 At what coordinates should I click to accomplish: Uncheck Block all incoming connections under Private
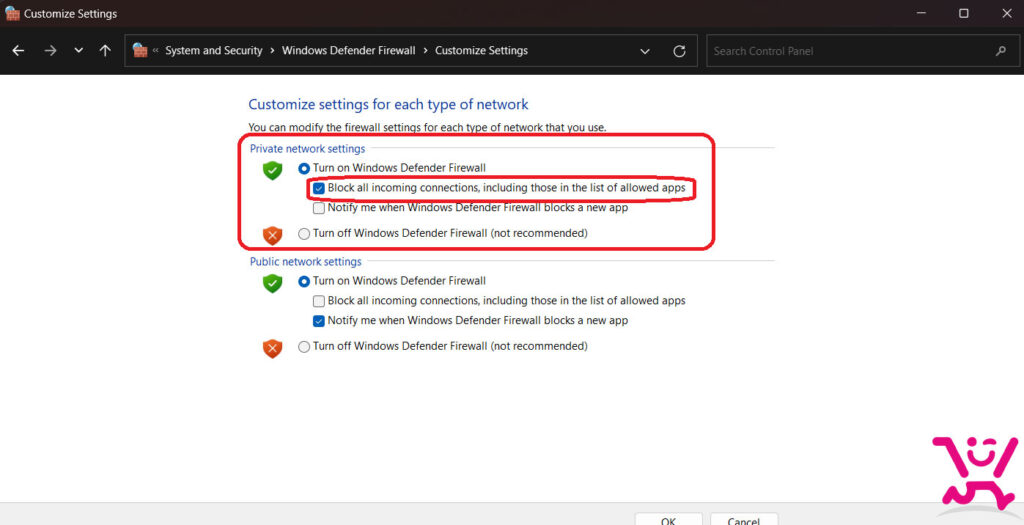318,188
